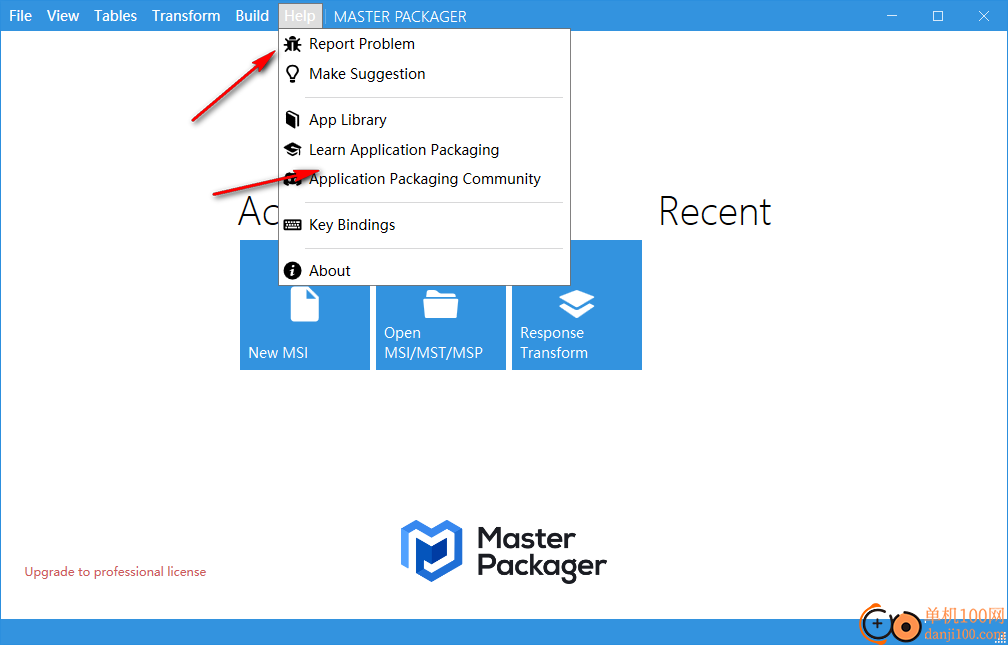Open App Library from Help menu
Screen dimensions: 1008x645
(x=424, y=120)
